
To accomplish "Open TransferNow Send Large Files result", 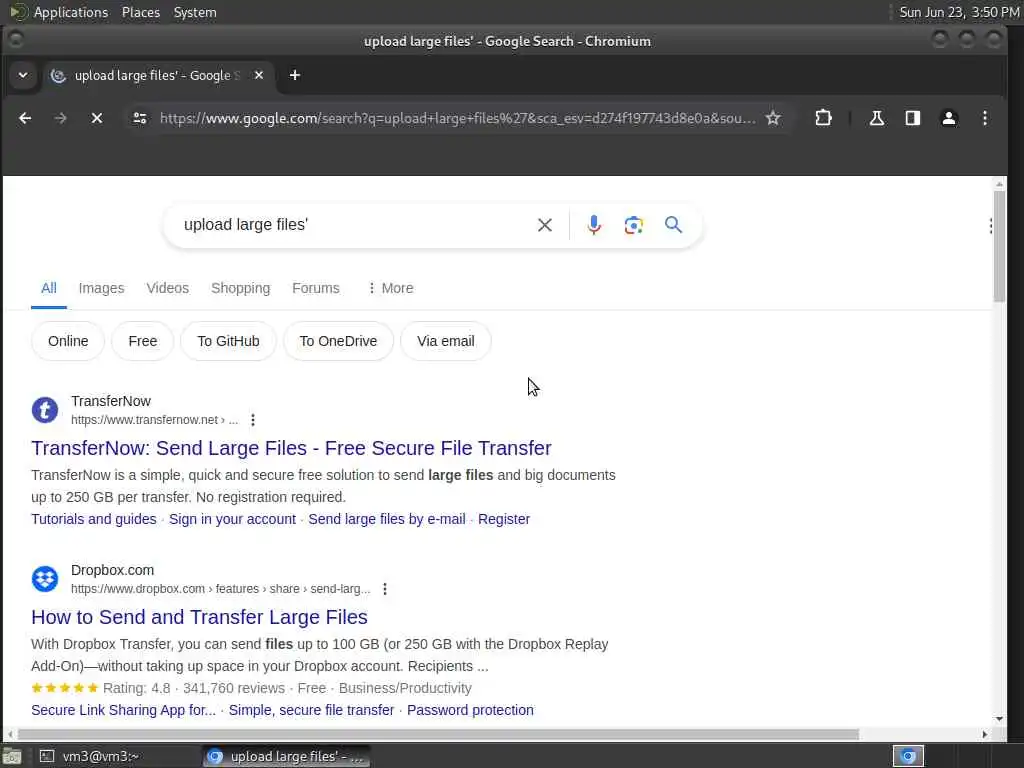I will (x=291, y=448).
